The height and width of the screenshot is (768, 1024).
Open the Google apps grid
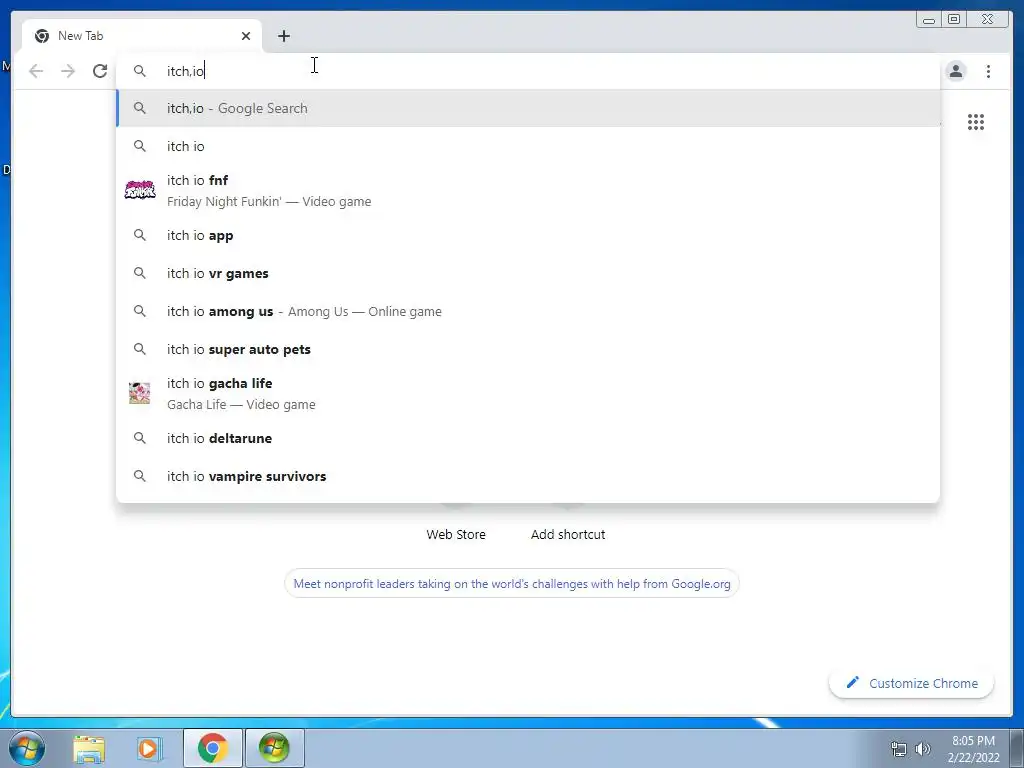[976, 122]
